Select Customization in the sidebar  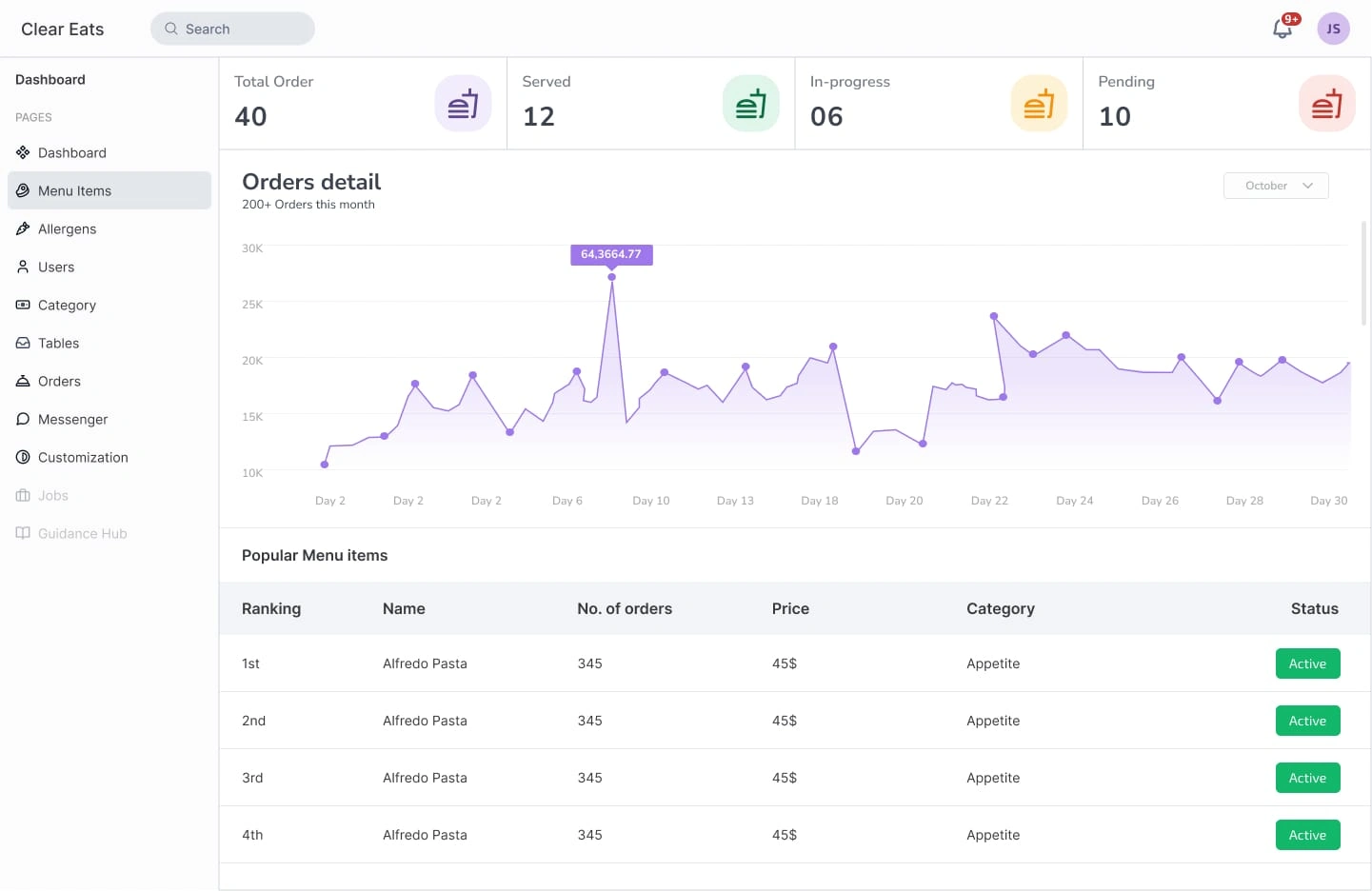pyautogui.click(x=109, y=457)
